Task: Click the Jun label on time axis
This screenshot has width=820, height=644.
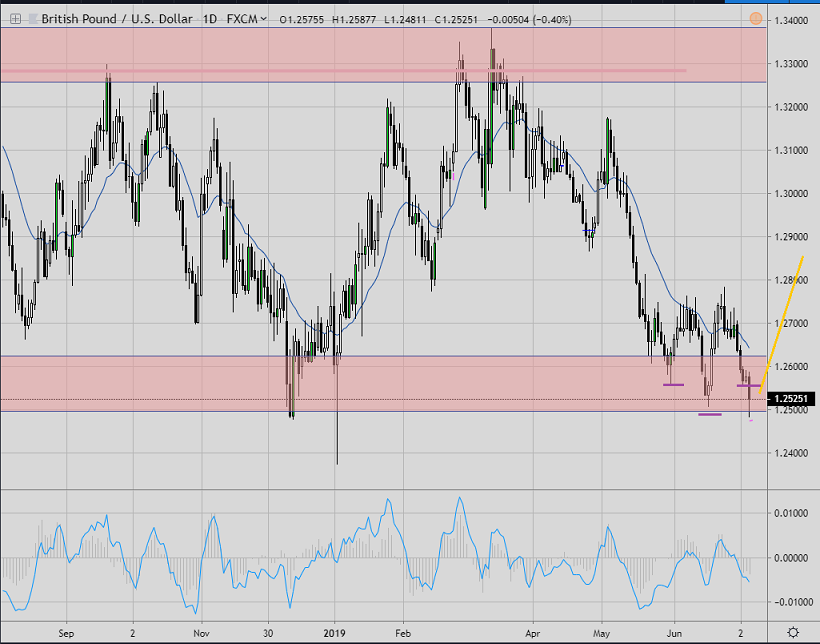Action: click(674, 634)
